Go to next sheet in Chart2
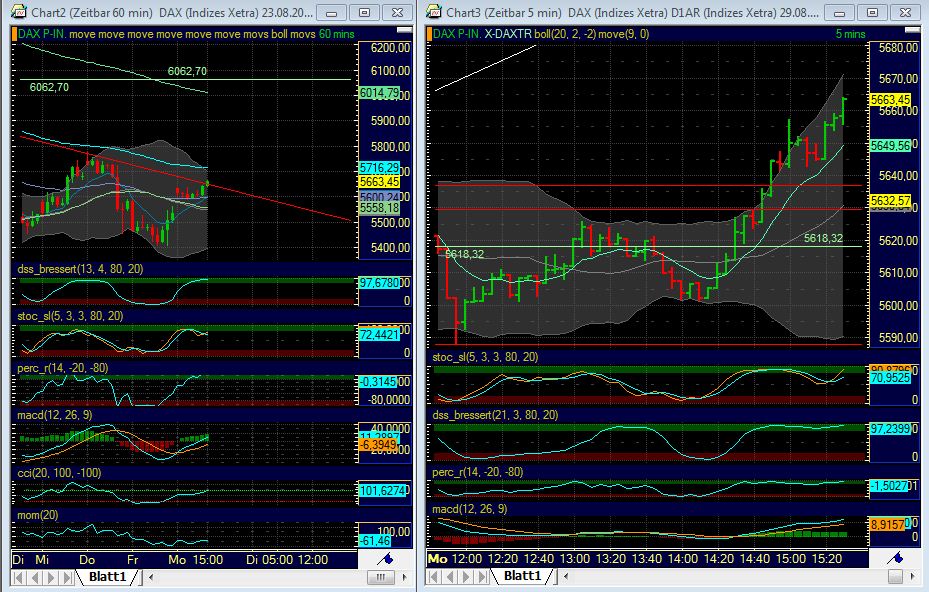929x592 pixels. tap(53, 577)
